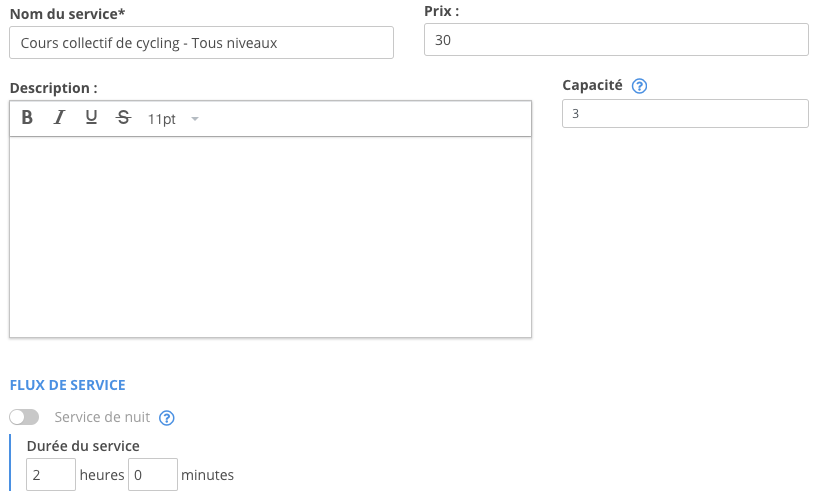Focus the Prix field containing 30

(x=615, y=40)
